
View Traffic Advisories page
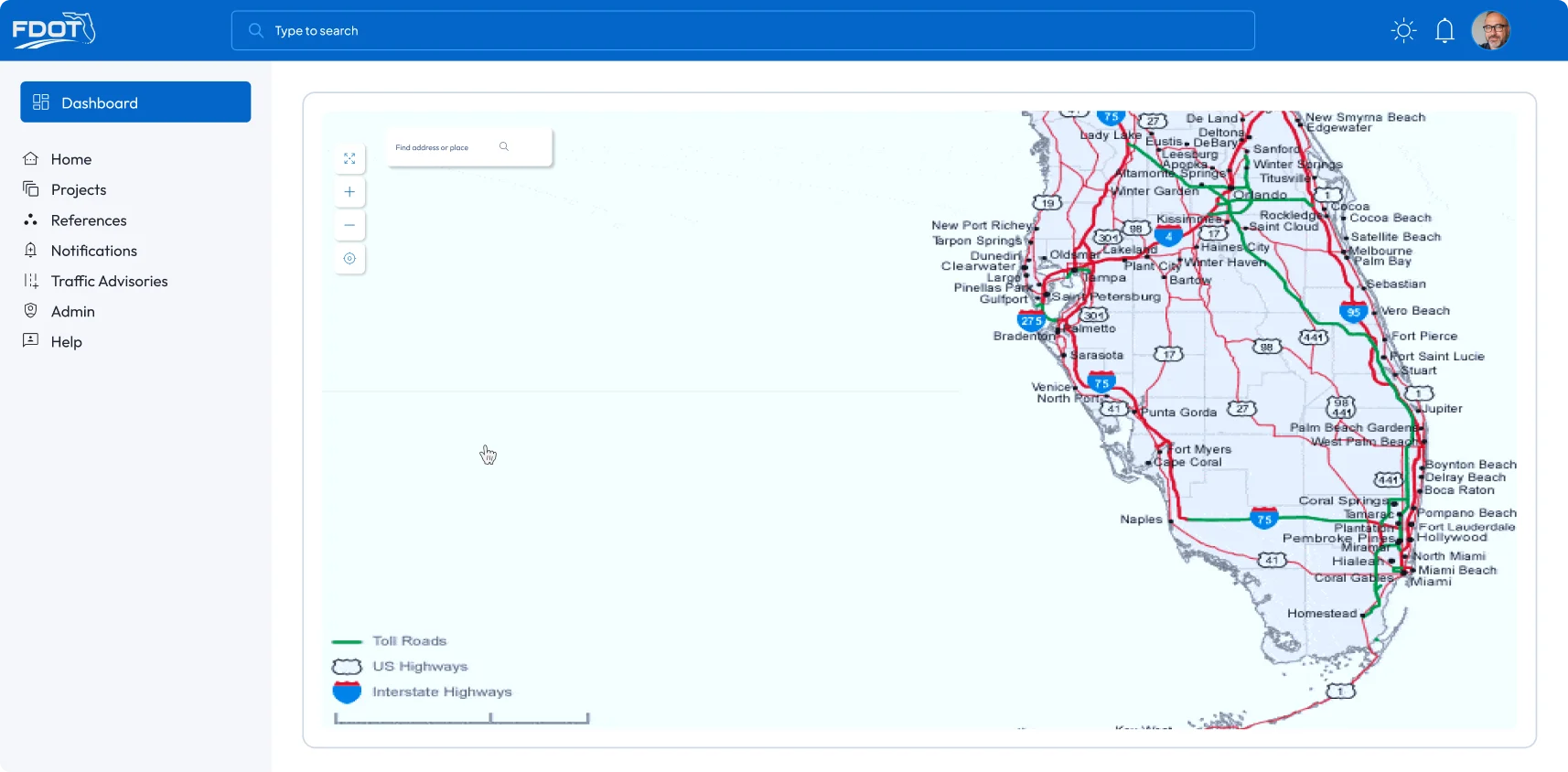[x=109, y=281]
